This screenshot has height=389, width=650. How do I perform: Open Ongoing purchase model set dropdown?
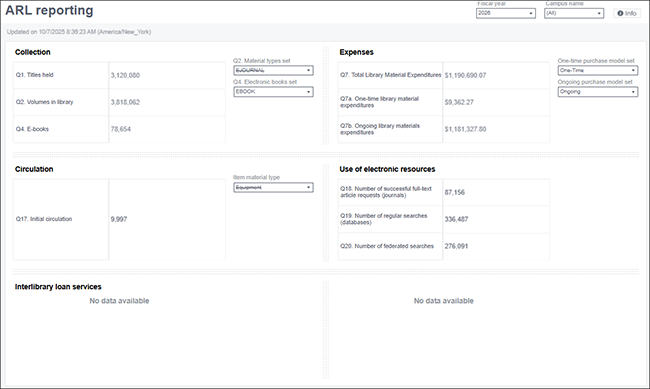(598, 92)
